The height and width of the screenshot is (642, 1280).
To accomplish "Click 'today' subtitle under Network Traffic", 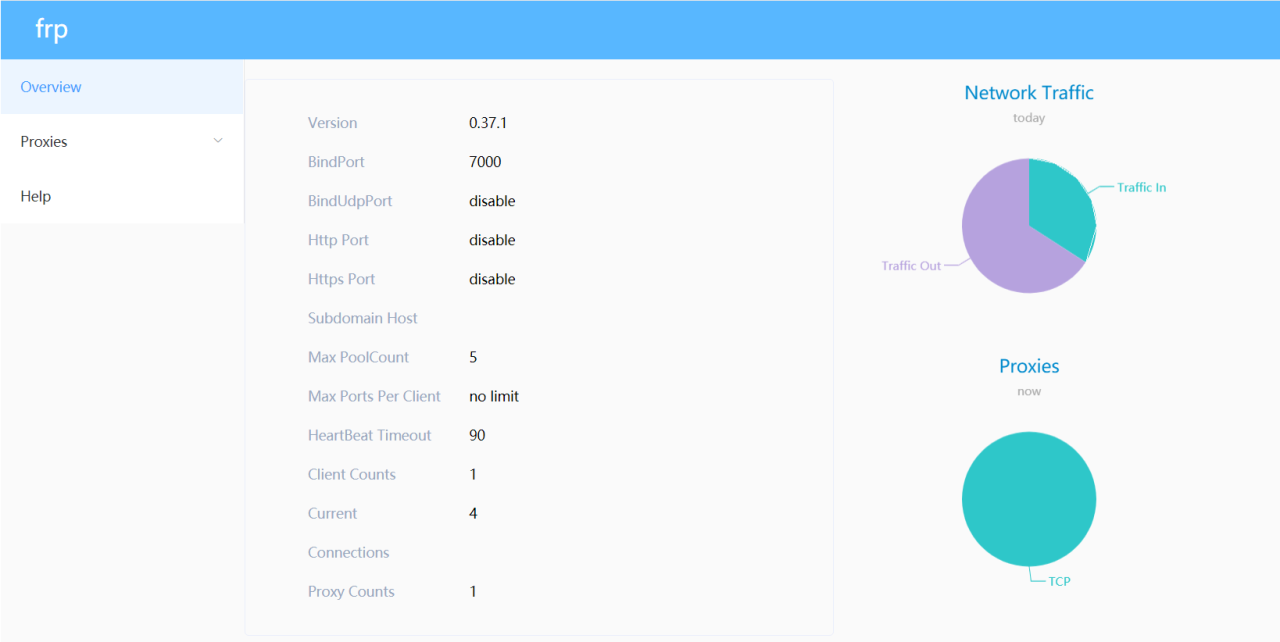I will [1029, 118].
